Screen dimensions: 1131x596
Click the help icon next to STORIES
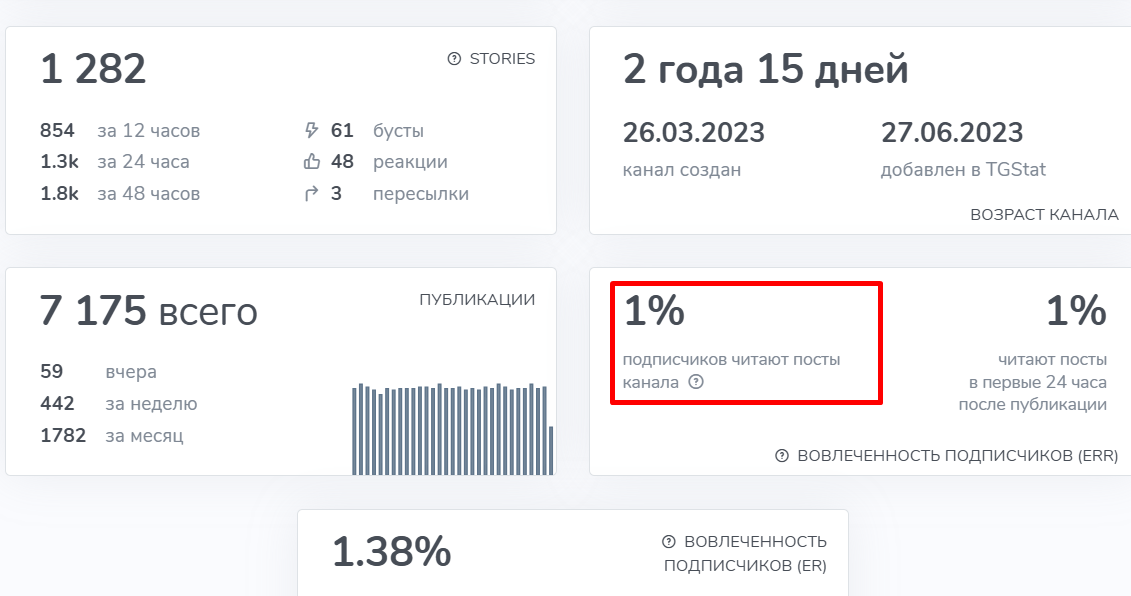pos(454,59)
